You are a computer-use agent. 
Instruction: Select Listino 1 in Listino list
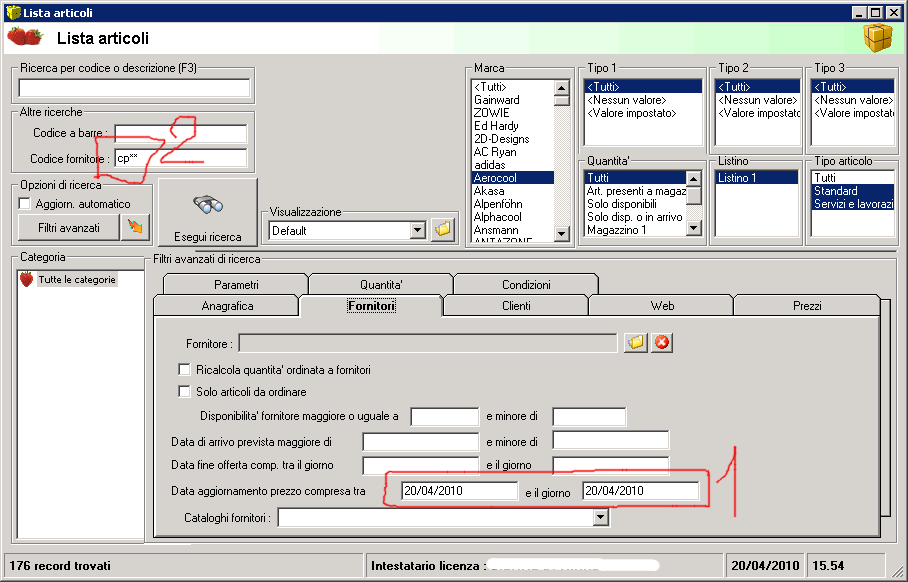point(757,178)
